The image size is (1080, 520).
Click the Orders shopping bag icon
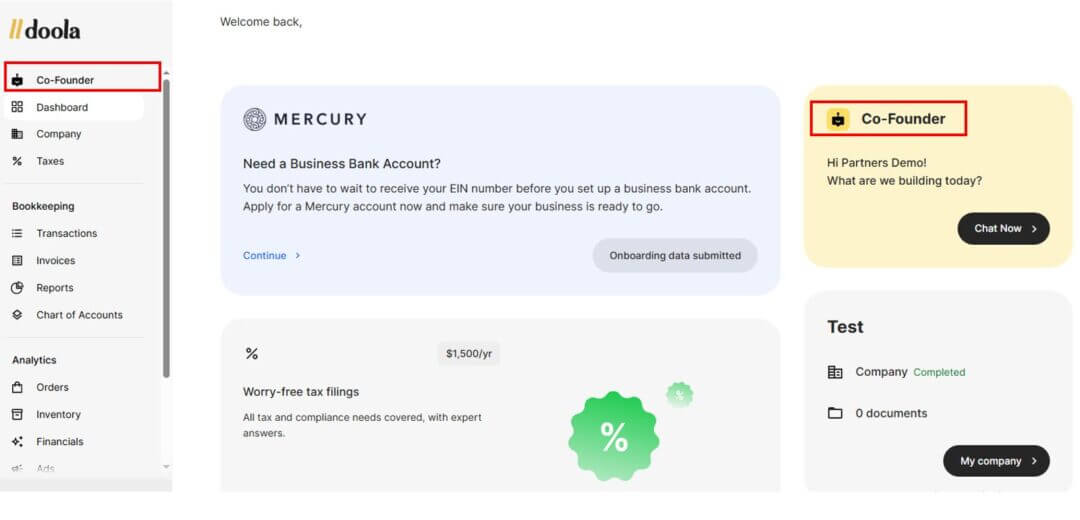click(x=17, y=387)
